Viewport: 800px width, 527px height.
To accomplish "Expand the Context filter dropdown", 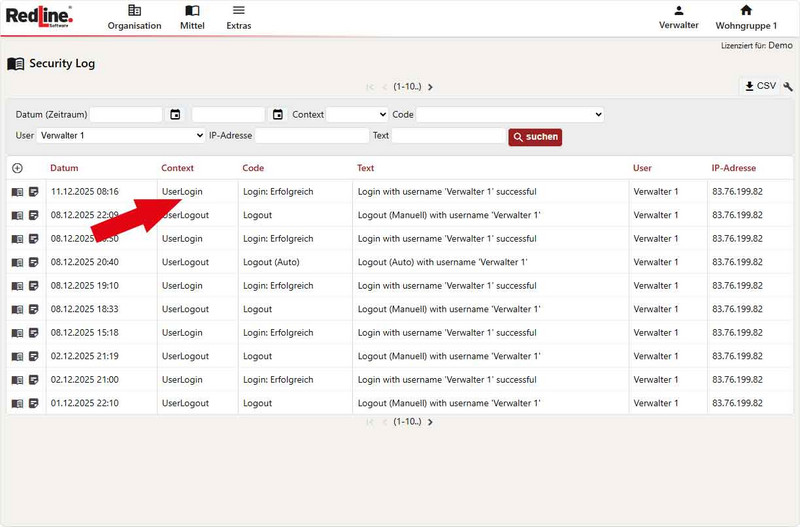I will [x=357, y=115].
